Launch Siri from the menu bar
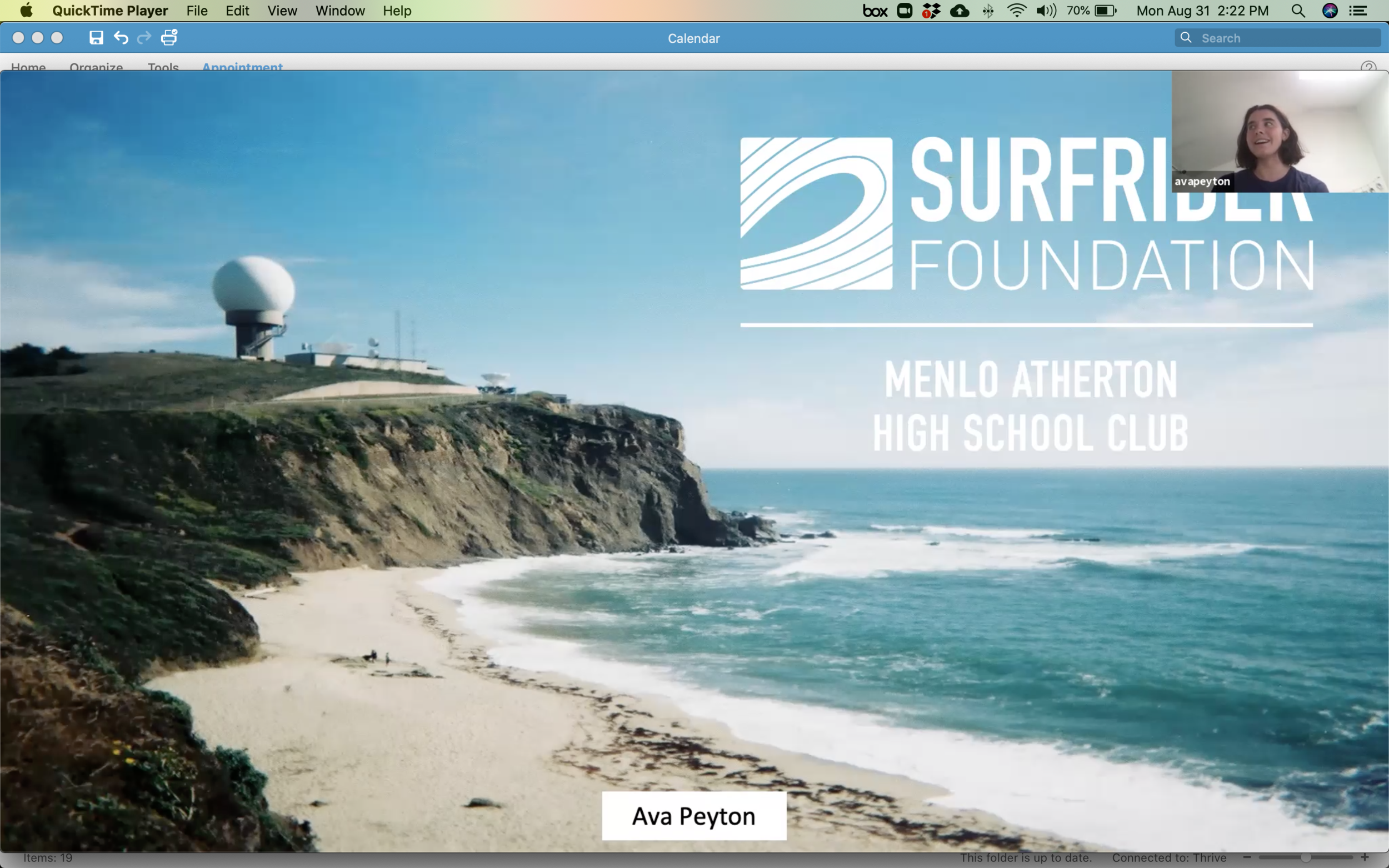 1330,11
